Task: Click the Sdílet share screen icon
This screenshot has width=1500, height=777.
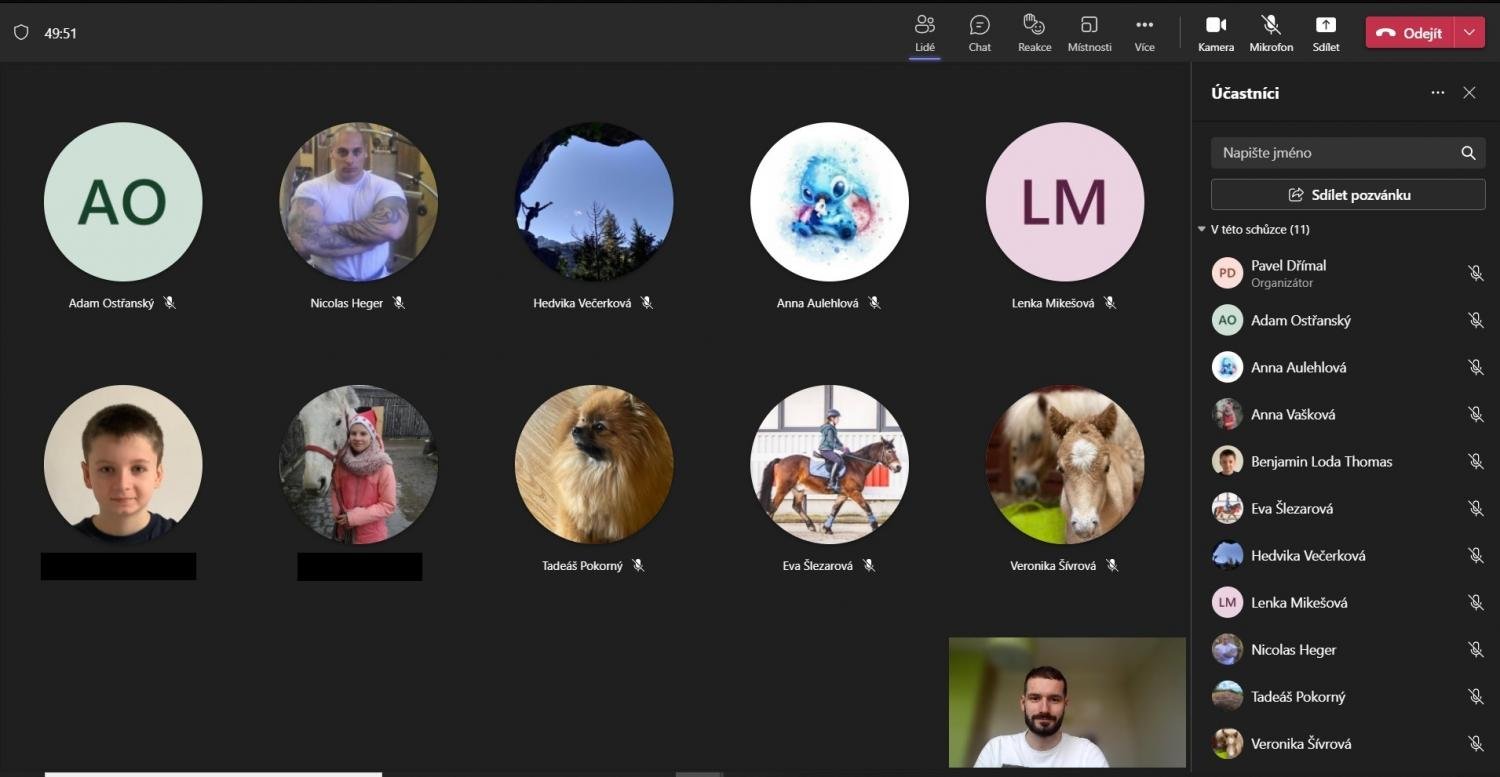Action: click(x=1325, y=32)
